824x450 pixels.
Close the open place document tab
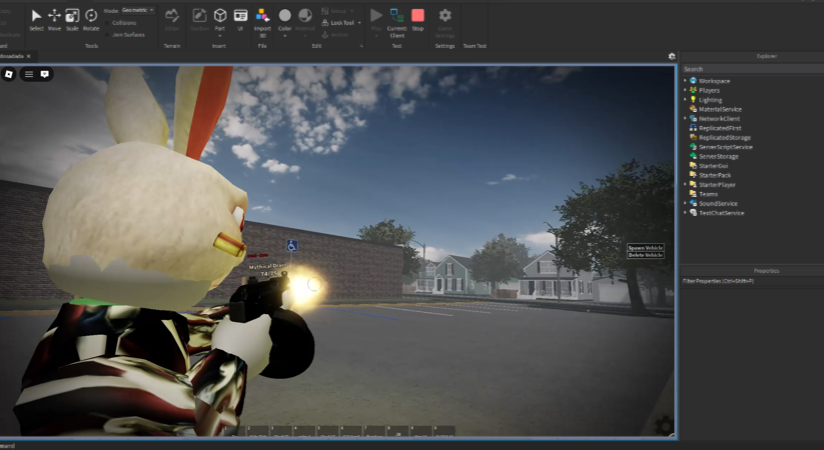(x=29, y=56)
